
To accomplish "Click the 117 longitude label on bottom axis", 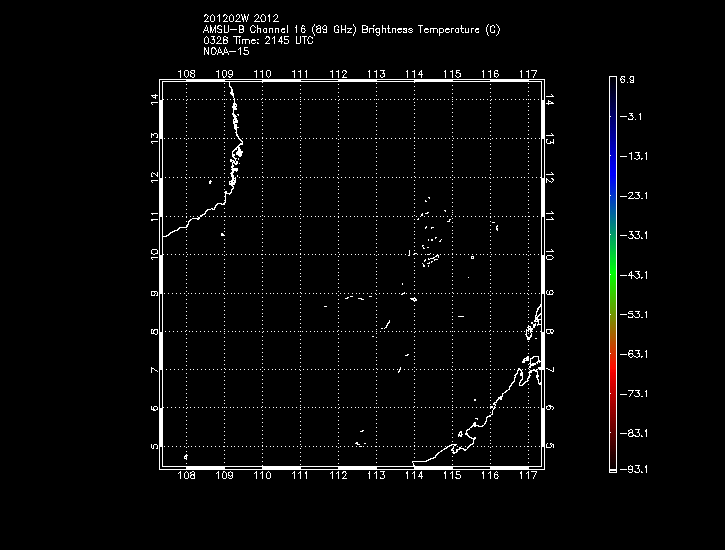I will point(528,477).
